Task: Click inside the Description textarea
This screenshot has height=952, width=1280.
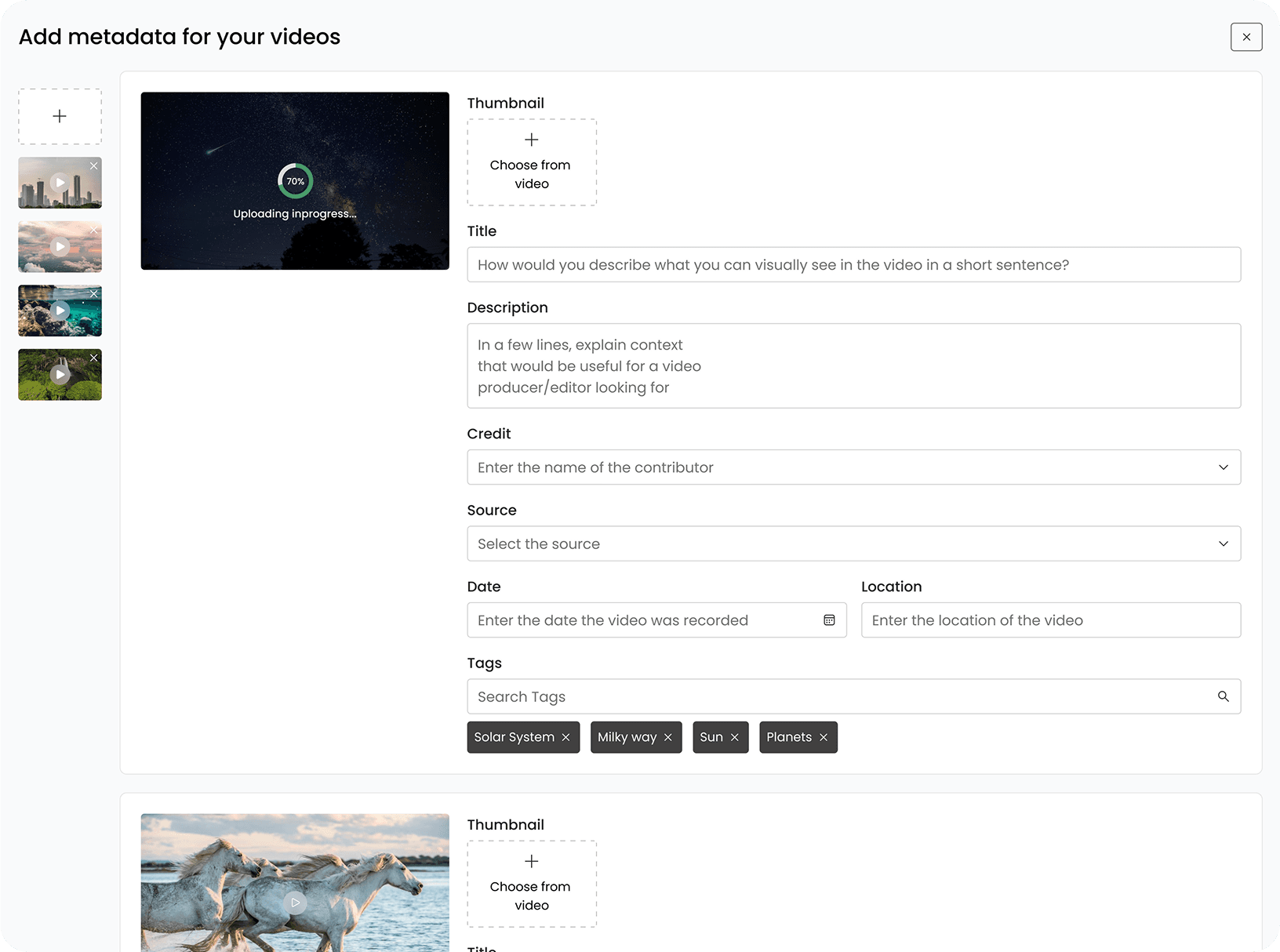Action: tap(853, 365)
